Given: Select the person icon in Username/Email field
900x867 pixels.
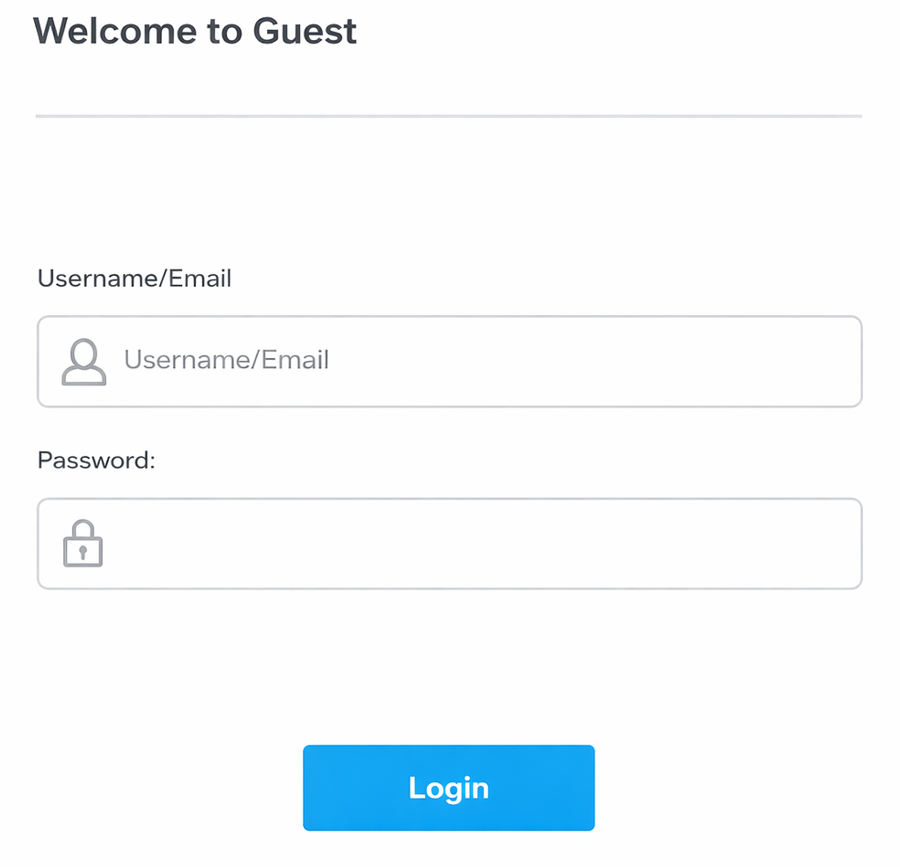Looking at the screenshot, I should click(84, 362).
